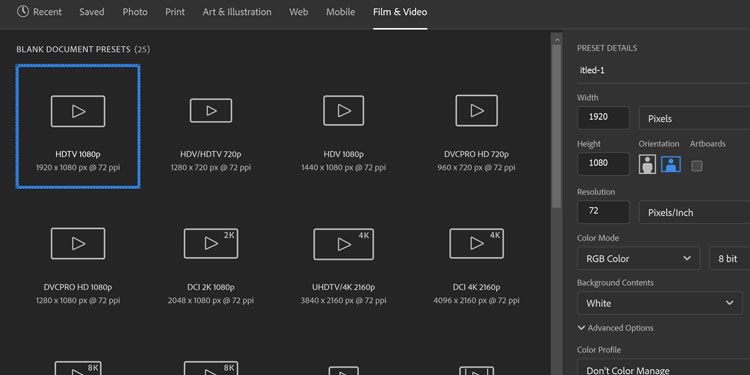Choose the DVCPRO HD 1080p preset icon
This screenshot has width=750, height=375.
78,243
